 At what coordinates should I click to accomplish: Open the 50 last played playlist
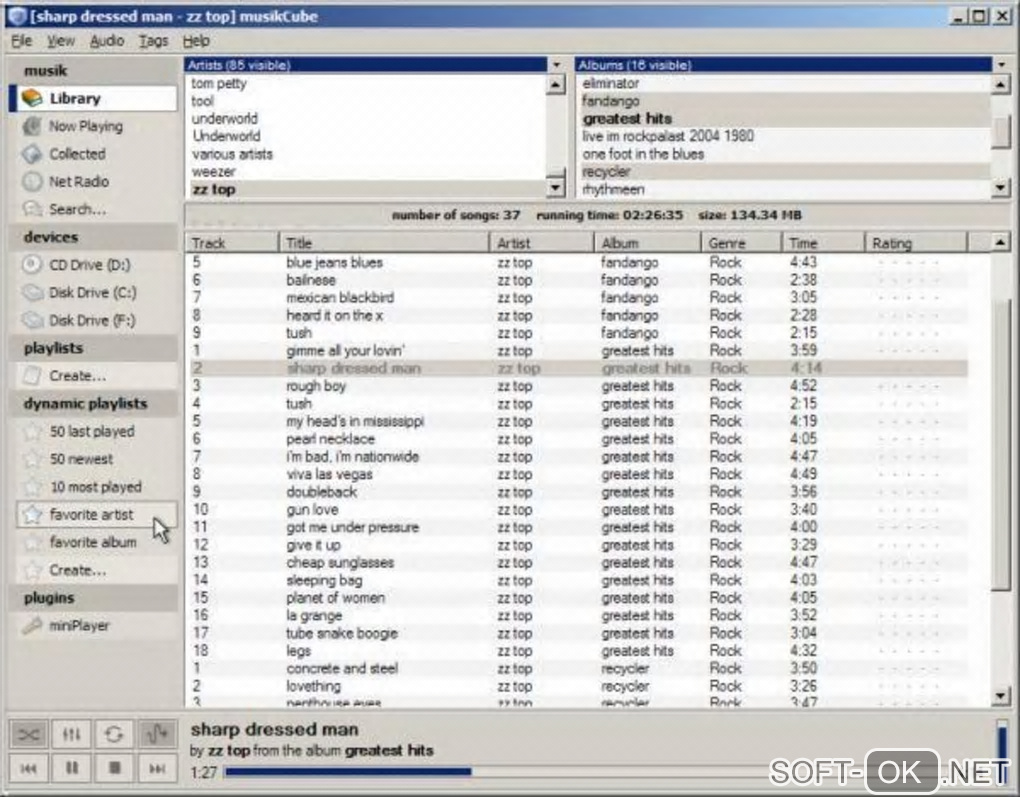click(x=94, y=431)
